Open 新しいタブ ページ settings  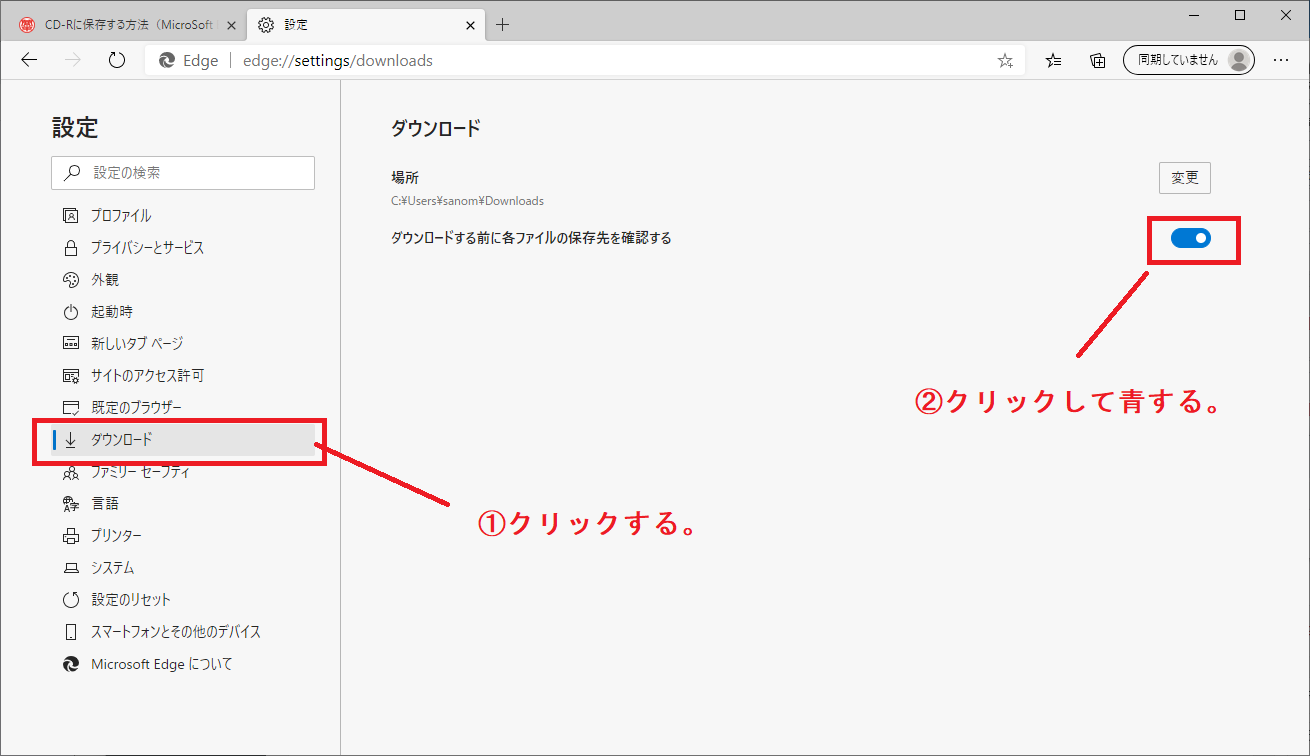(135, 343)
